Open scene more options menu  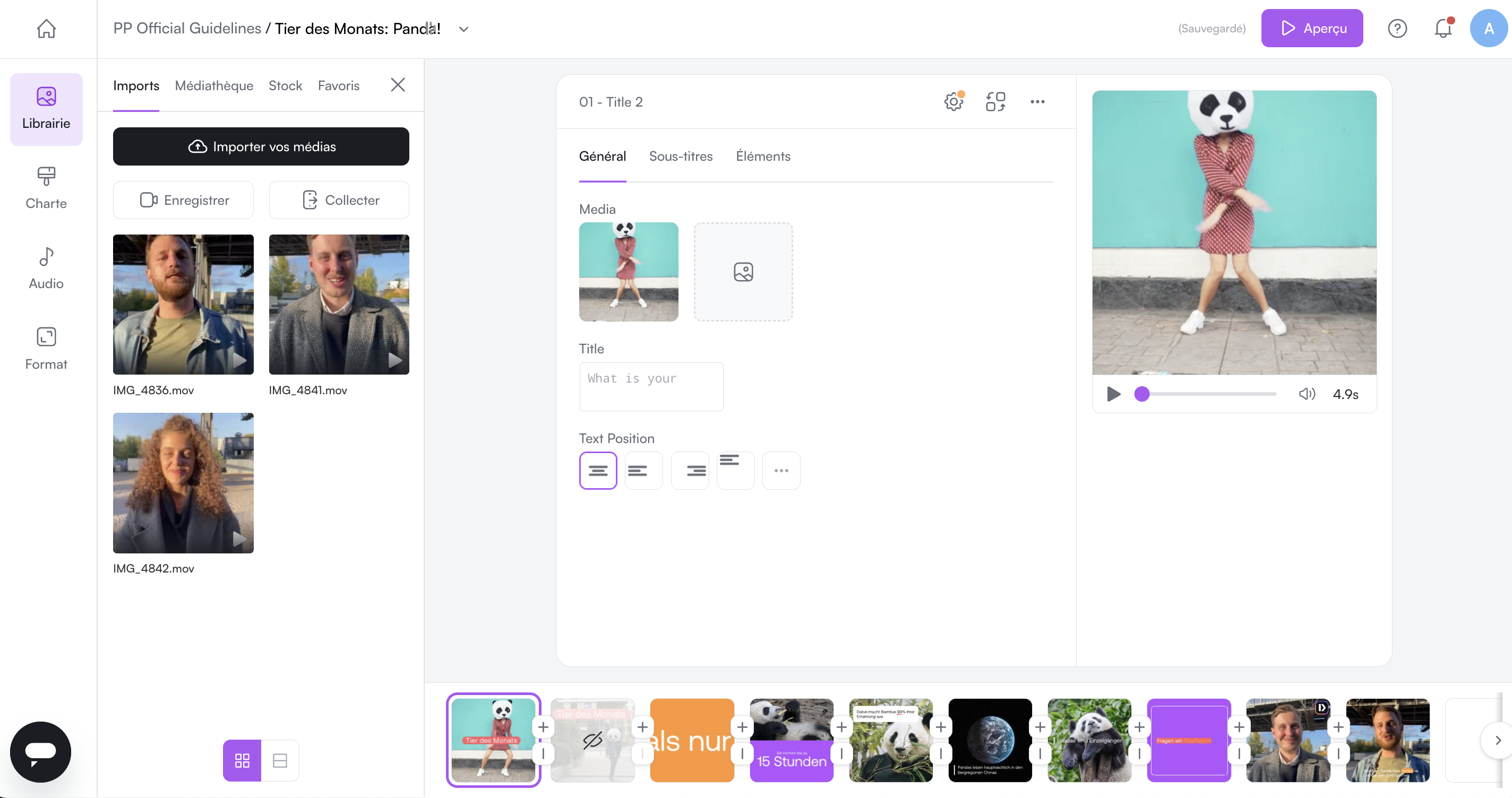tap(1037, 101)
